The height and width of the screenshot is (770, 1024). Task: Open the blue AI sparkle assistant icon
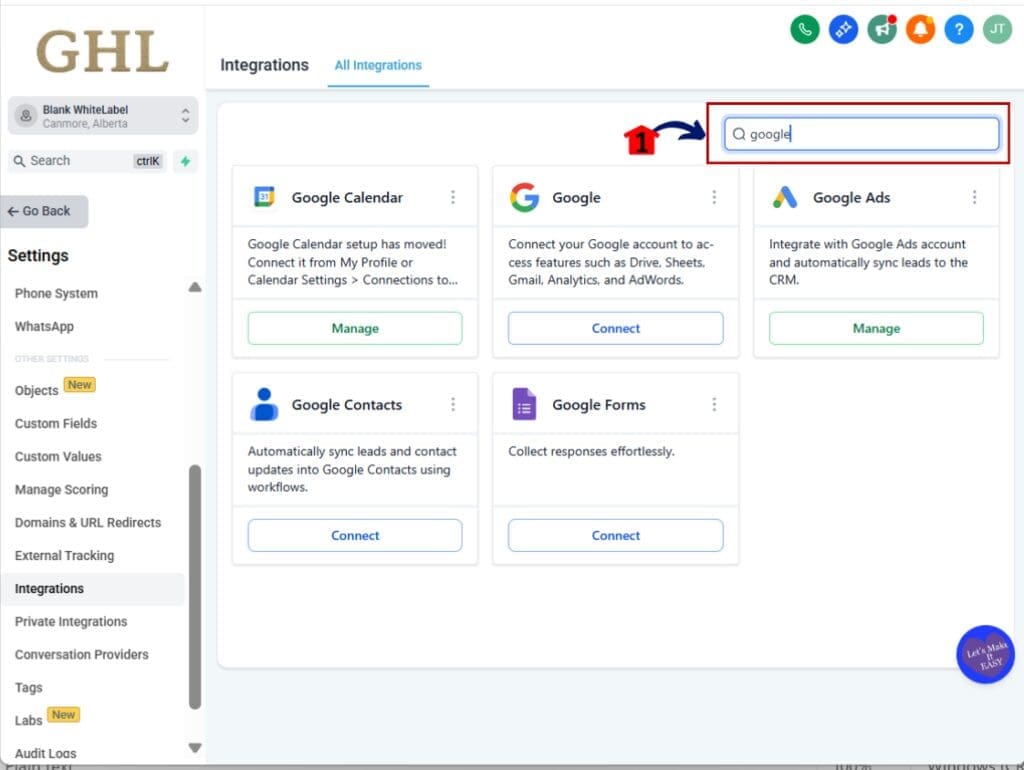coord(843,29)
